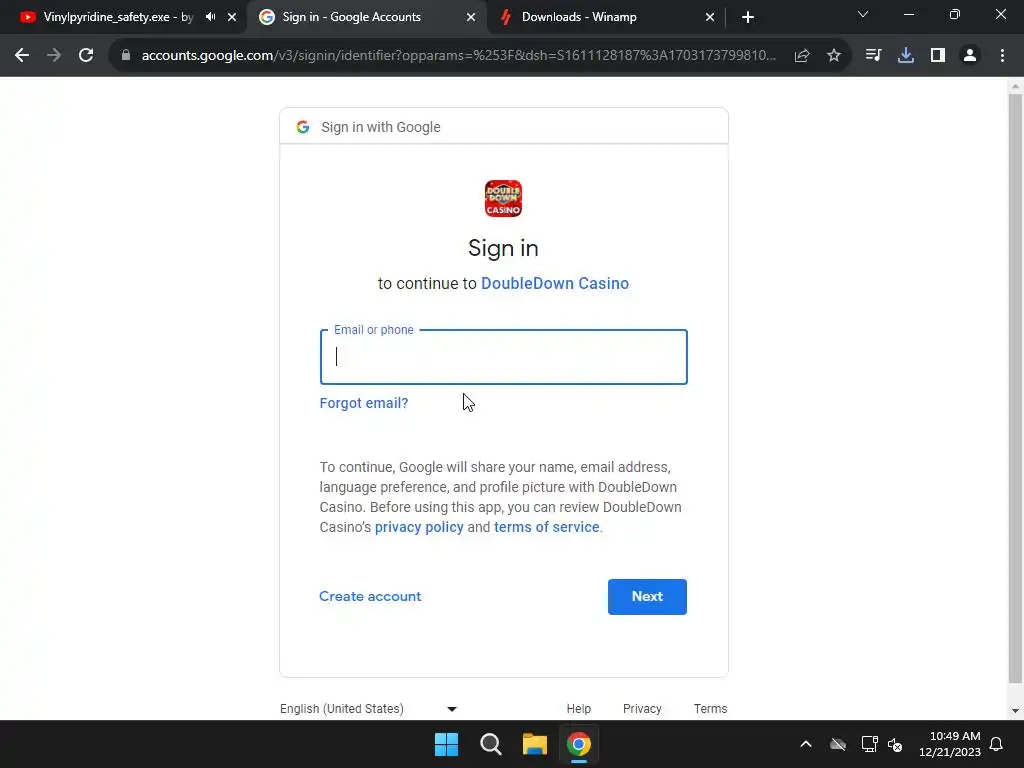The width and height of the screenshot is (1024, 768).
Task: View site info via the lock icon
Action: 126,56
